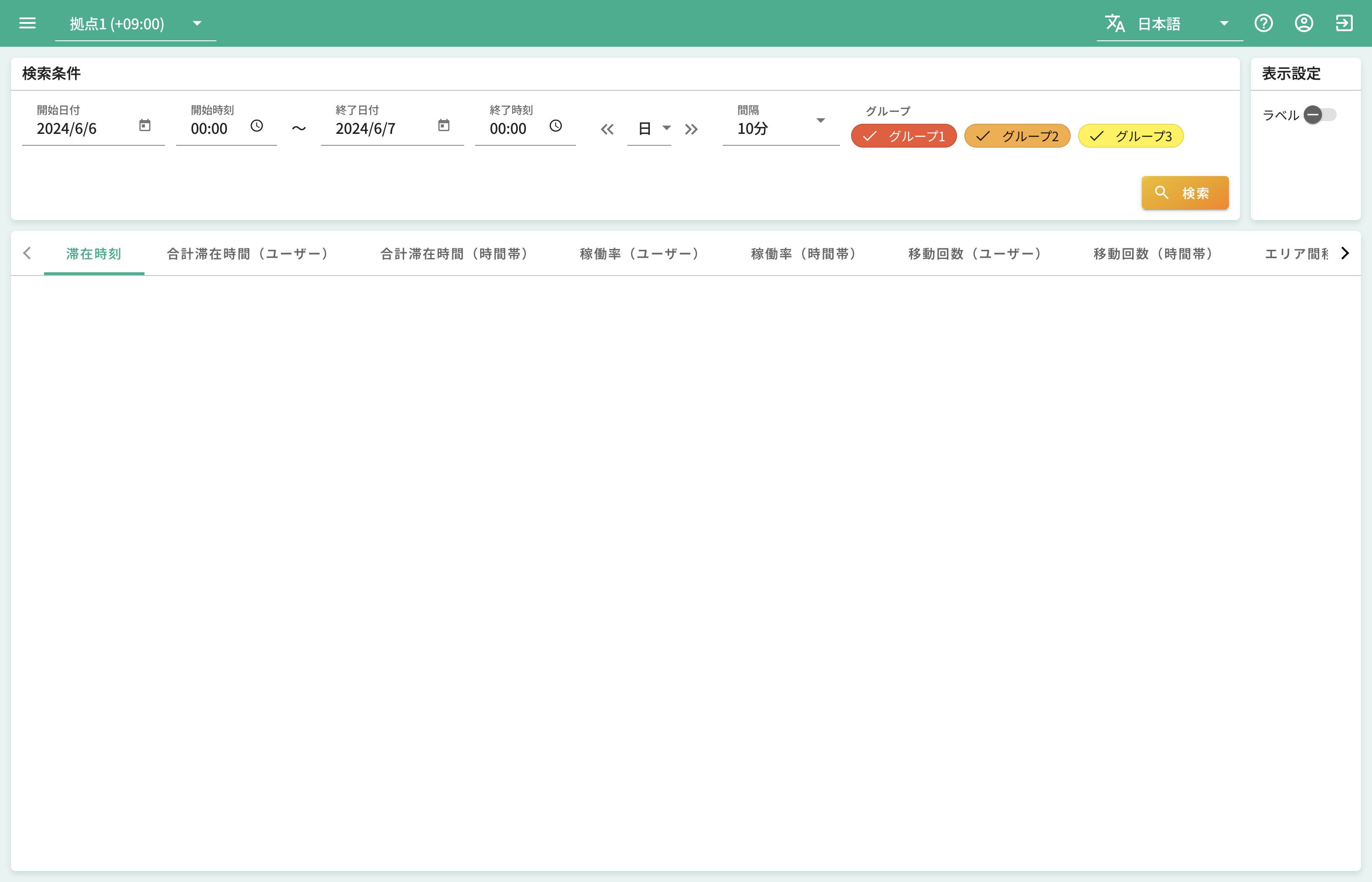1372x882 pixels.
Task: Open the 開始日付 calendar picker
Action: (x=145, y=126)
